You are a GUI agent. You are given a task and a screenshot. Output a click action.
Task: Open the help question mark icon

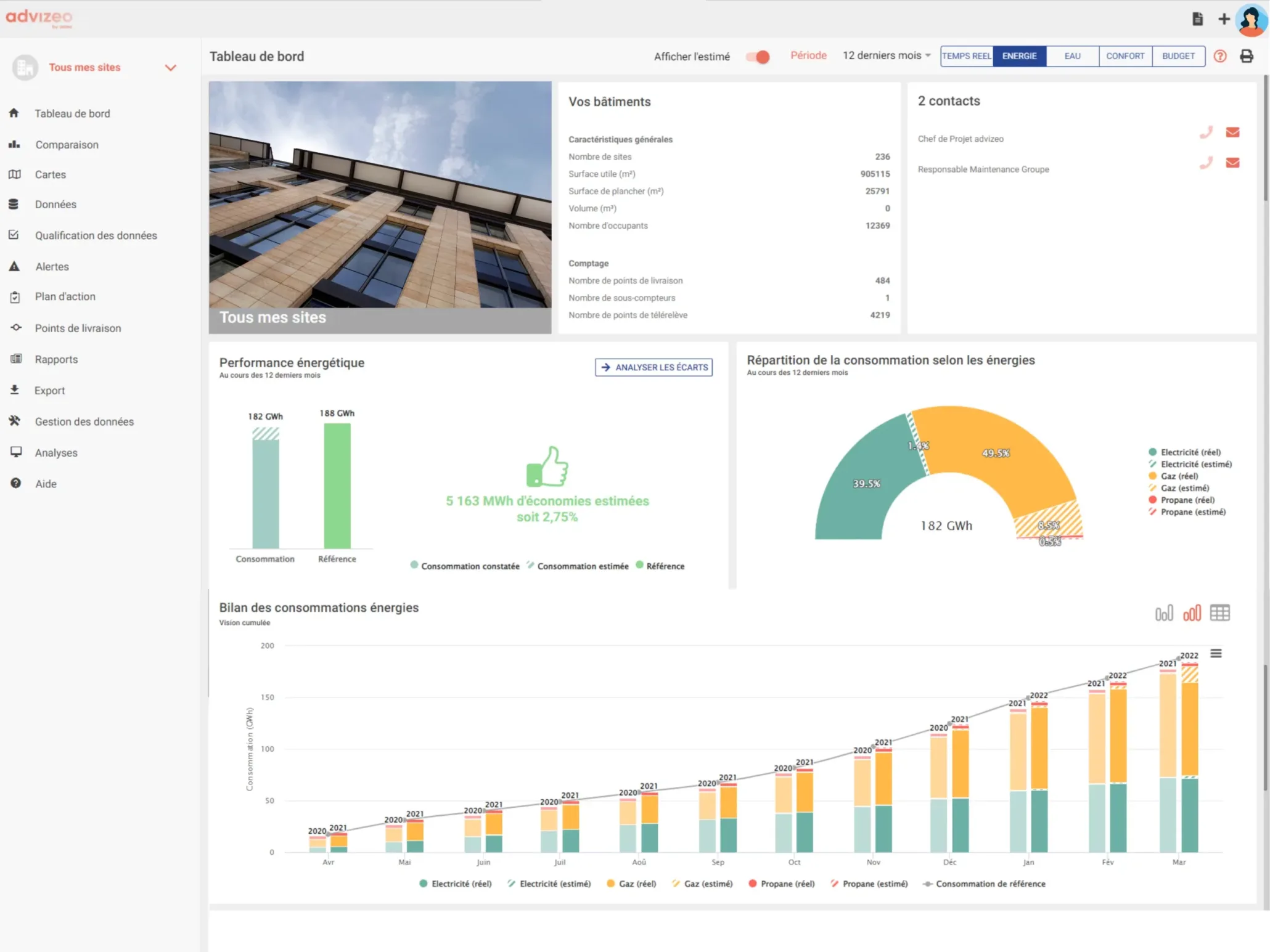click(x=1219, y=56)
